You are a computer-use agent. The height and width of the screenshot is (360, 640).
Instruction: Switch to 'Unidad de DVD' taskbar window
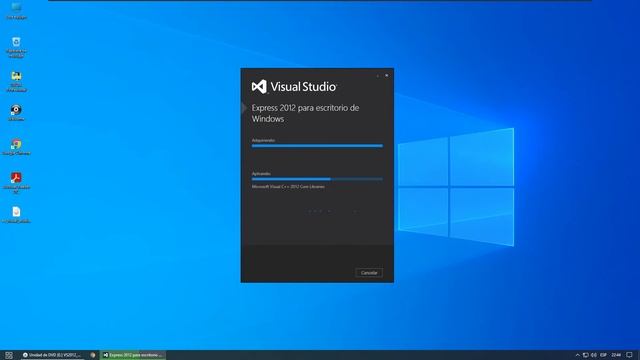point(52,355)
